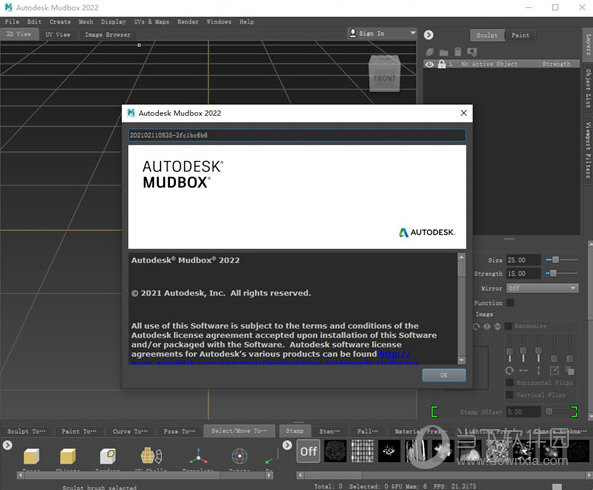Click the new layer icon in Layers panel
593x490 pixels.
point(430,52)
